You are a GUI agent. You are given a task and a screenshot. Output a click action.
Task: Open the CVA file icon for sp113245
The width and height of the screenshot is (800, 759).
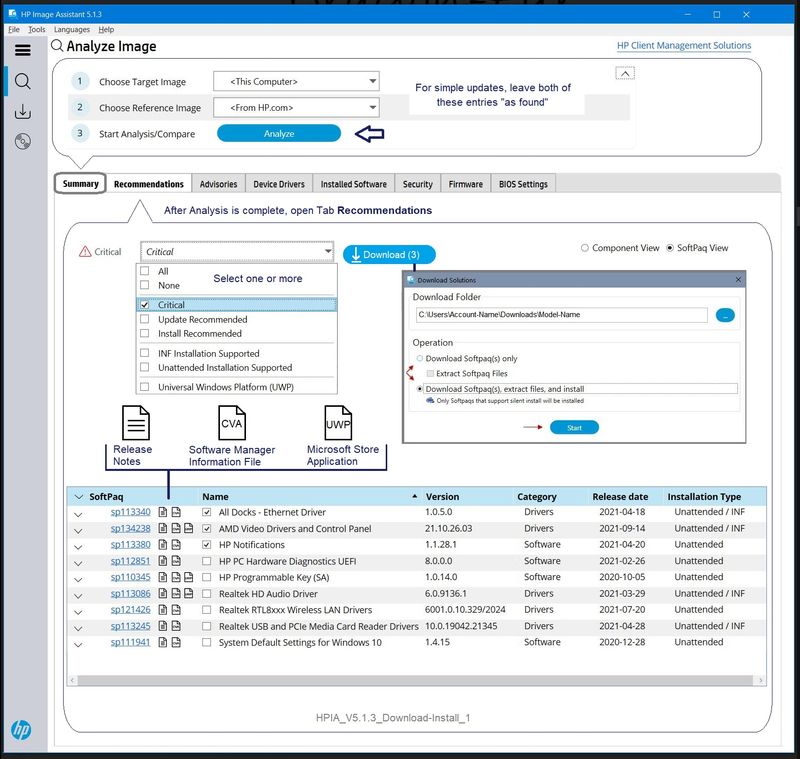(x=176, y=626)
